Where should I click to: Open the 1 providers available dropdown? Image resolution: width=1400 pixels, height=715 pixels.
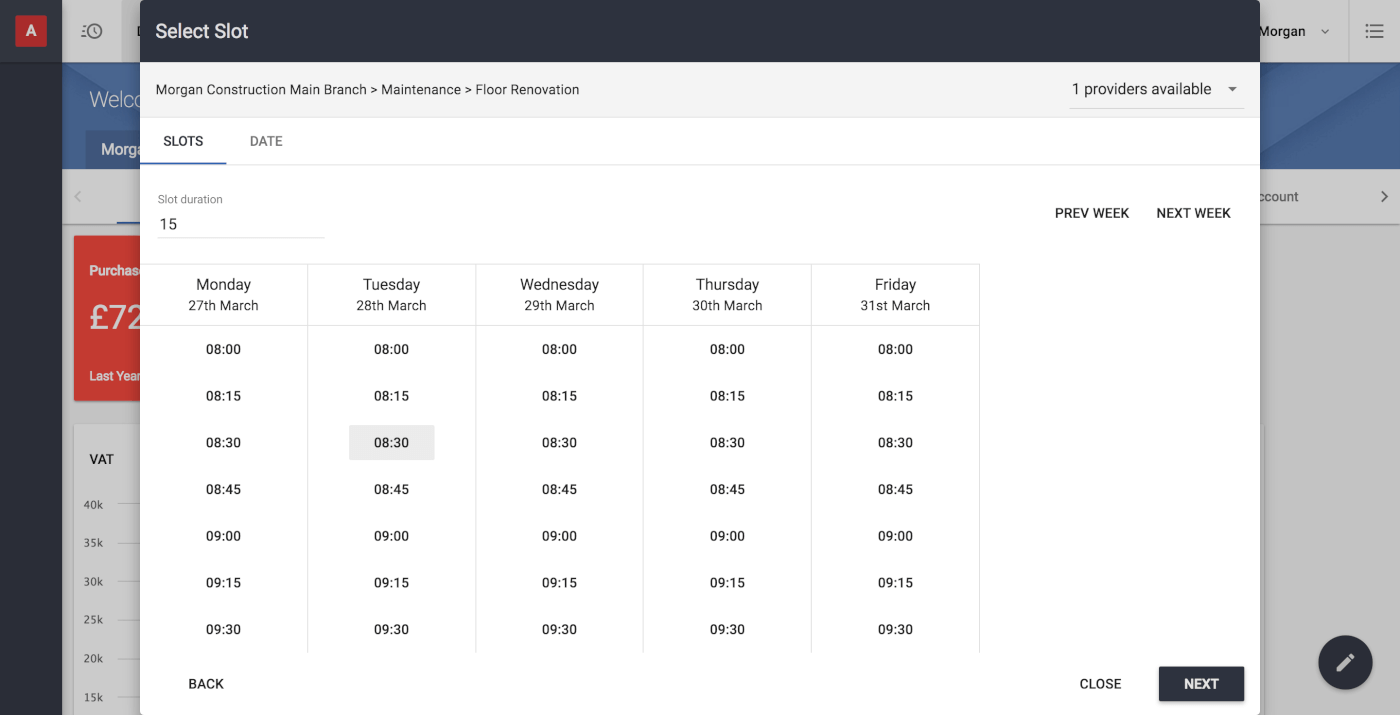(x=1156, y=89)
